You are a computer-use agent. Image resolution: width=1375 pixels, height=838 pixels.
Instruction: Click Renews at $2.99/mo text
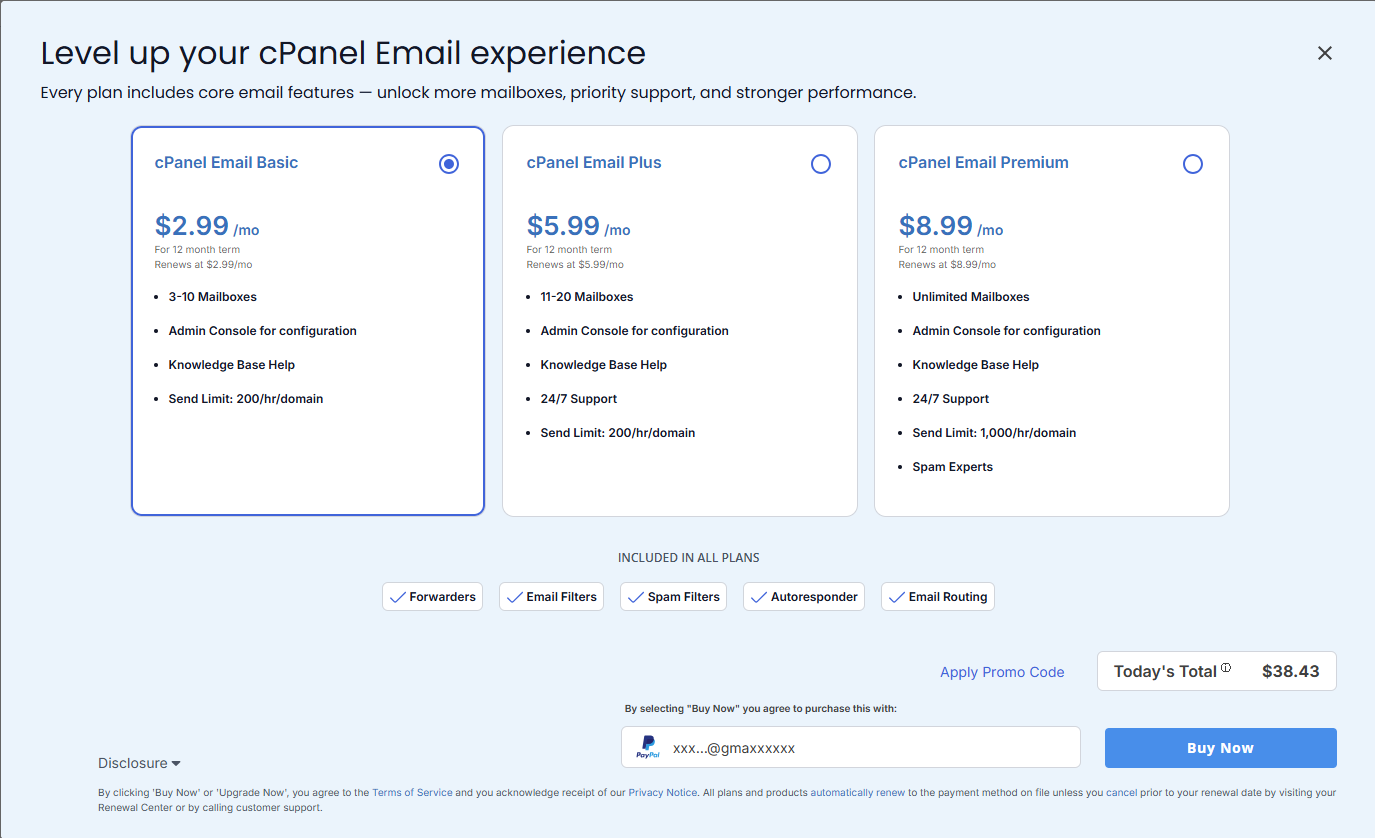[x=203, y=265]
